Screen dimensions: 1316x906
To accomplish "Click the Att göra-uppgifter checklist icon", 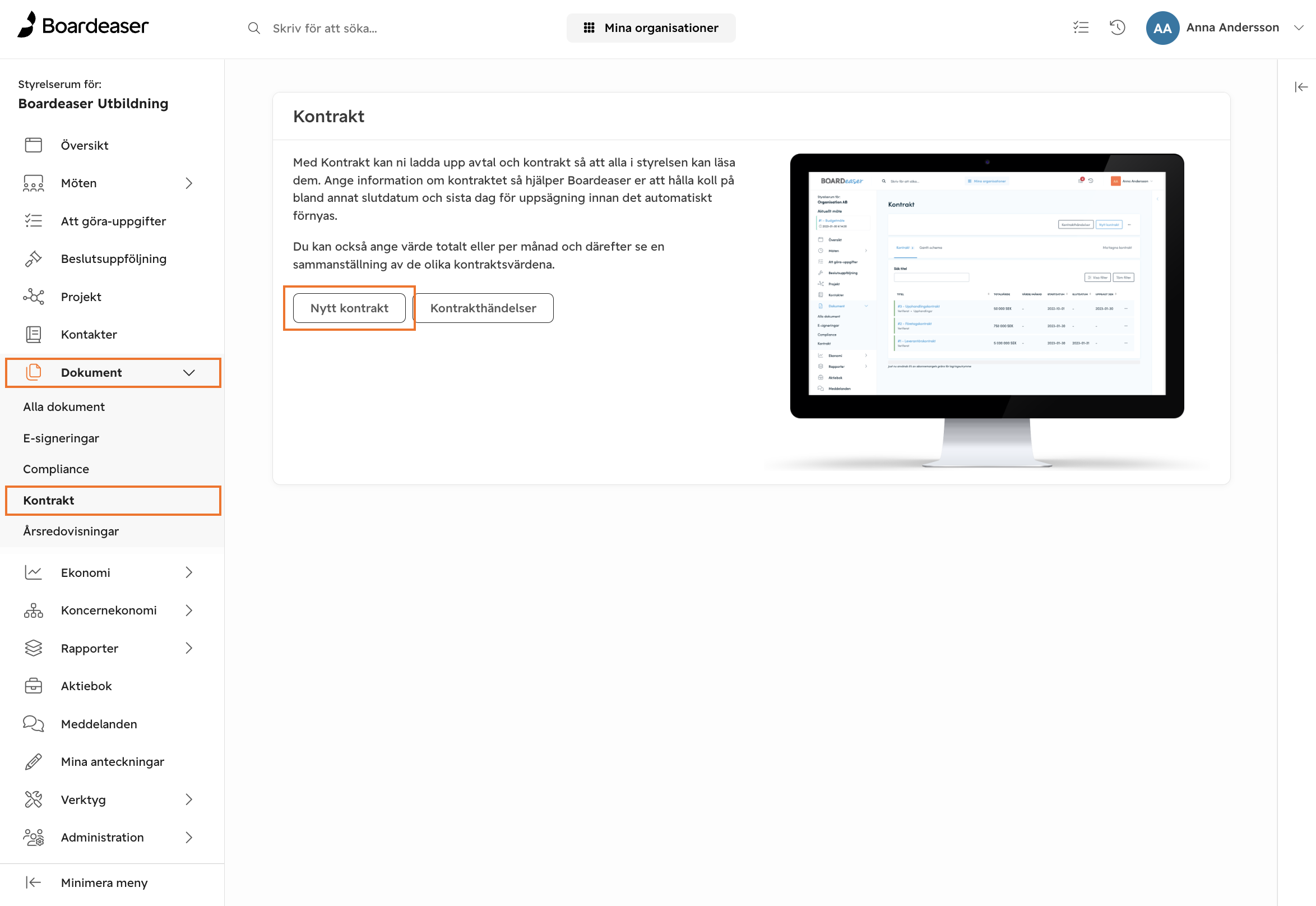I will click(34, 221).
